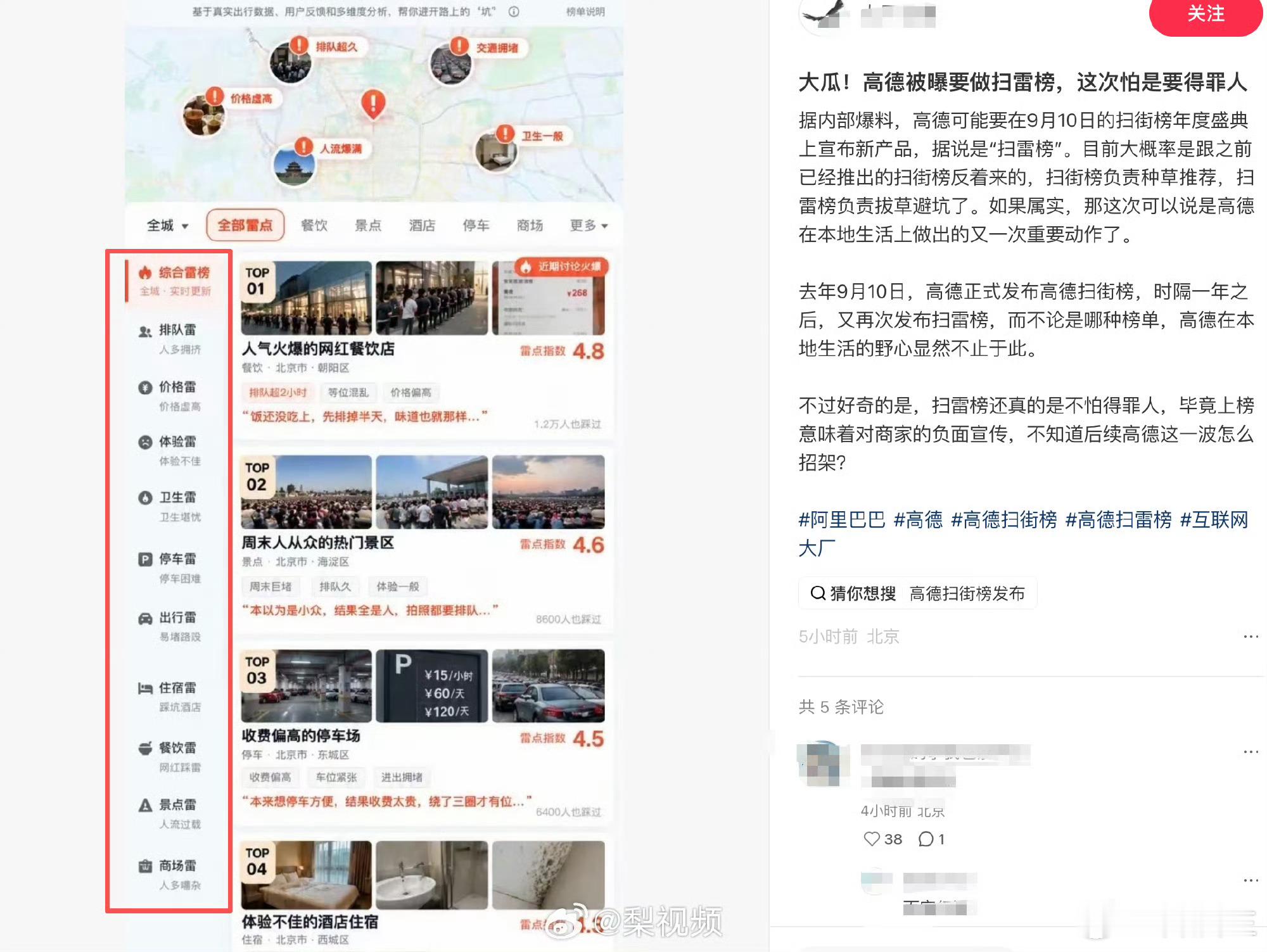Open 体验不佳的酒店住宿 listing title
Viewport: 1267px width, 952px height.
click(x=310, y=922)
